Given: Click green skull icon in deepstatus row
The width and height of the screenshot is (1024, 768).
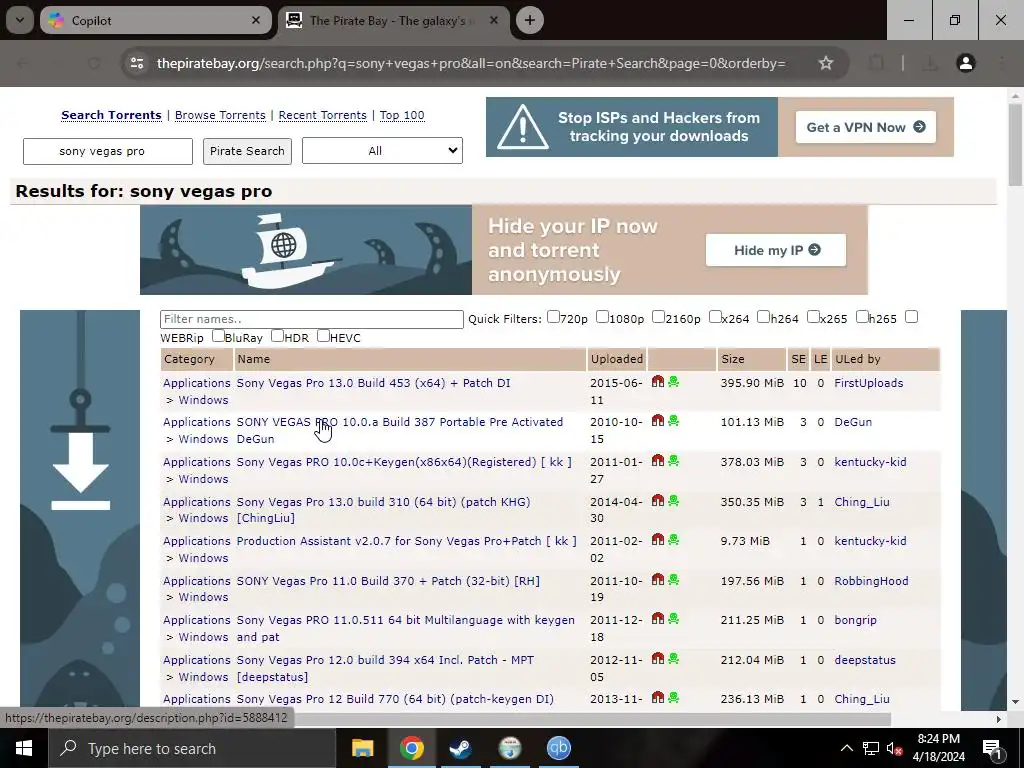Looking at the screenshot, I should (673, 658).
